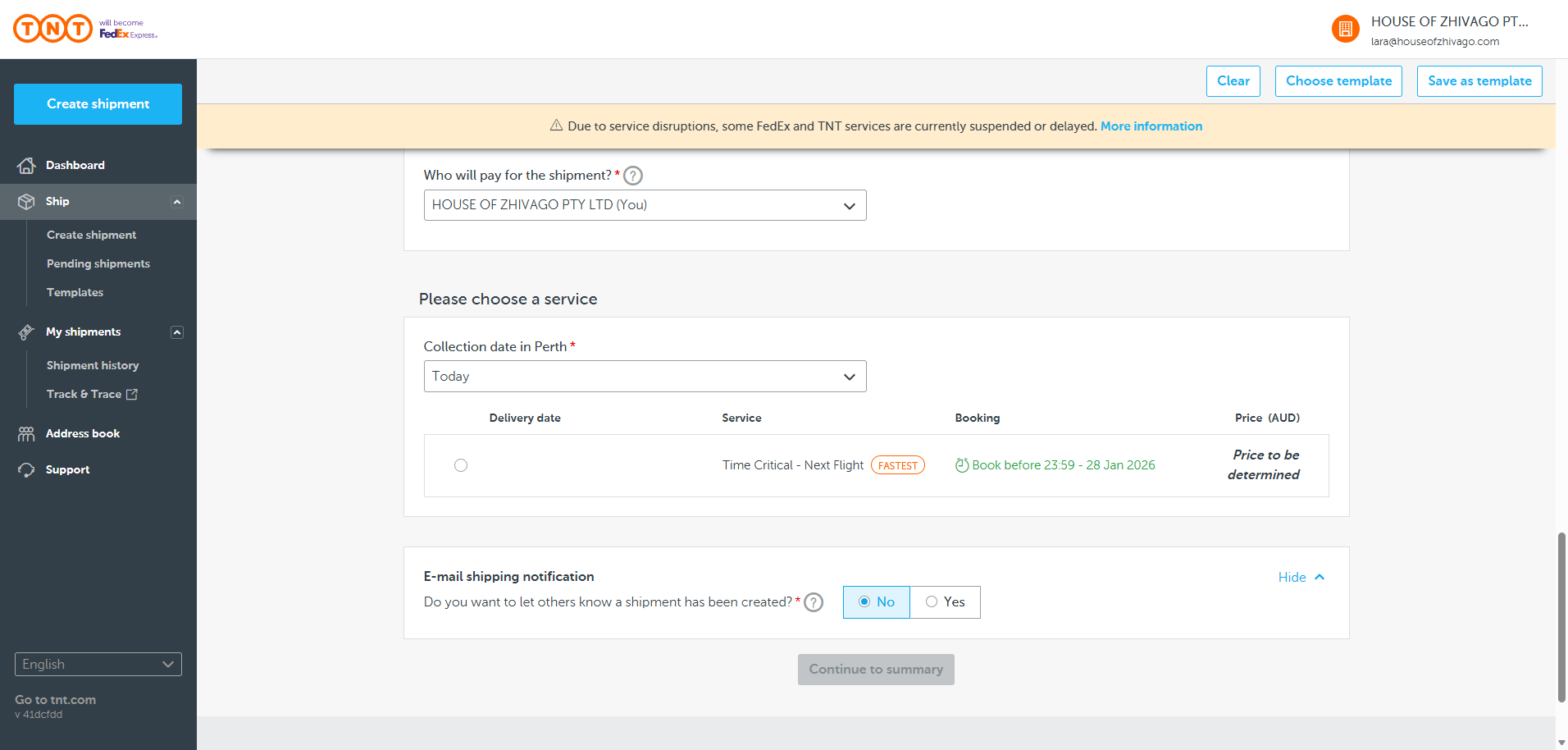
Task: Follow the More information link in banner
Action: (x=1151, y=126)
